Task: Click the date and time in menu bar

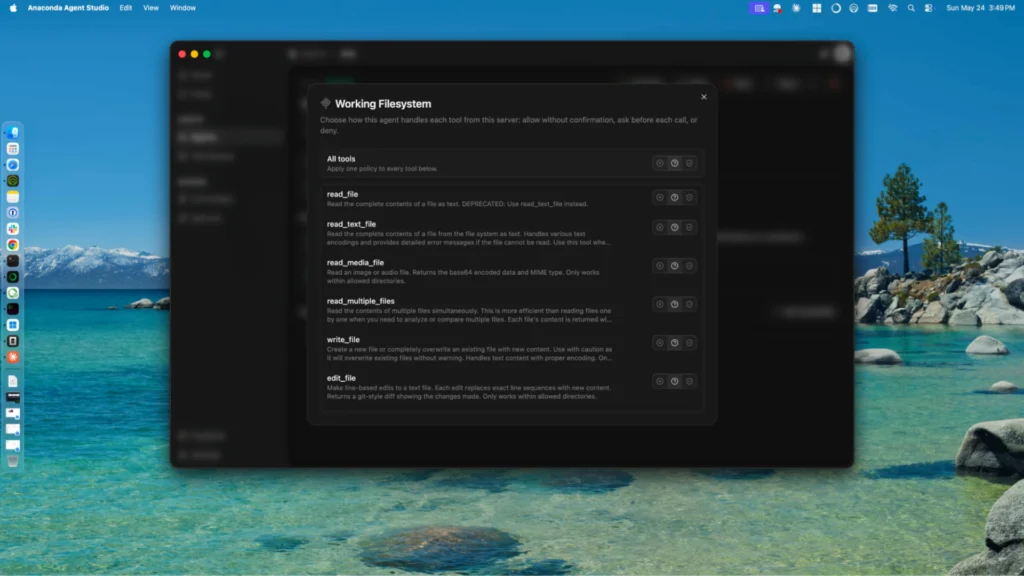Action: [x=980, y=8]
